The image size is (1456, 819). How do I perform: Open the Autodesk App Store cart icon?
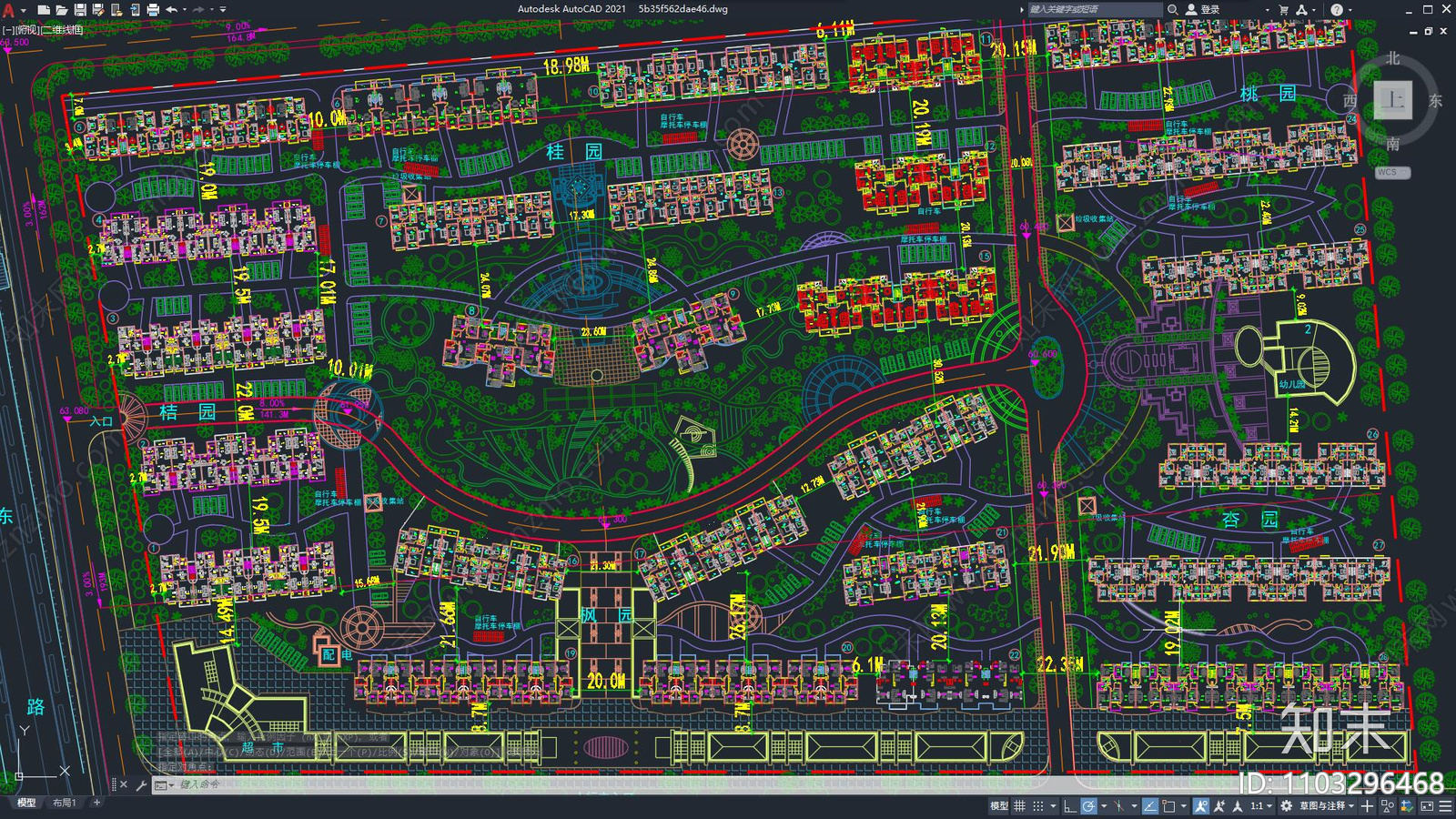1283,9
